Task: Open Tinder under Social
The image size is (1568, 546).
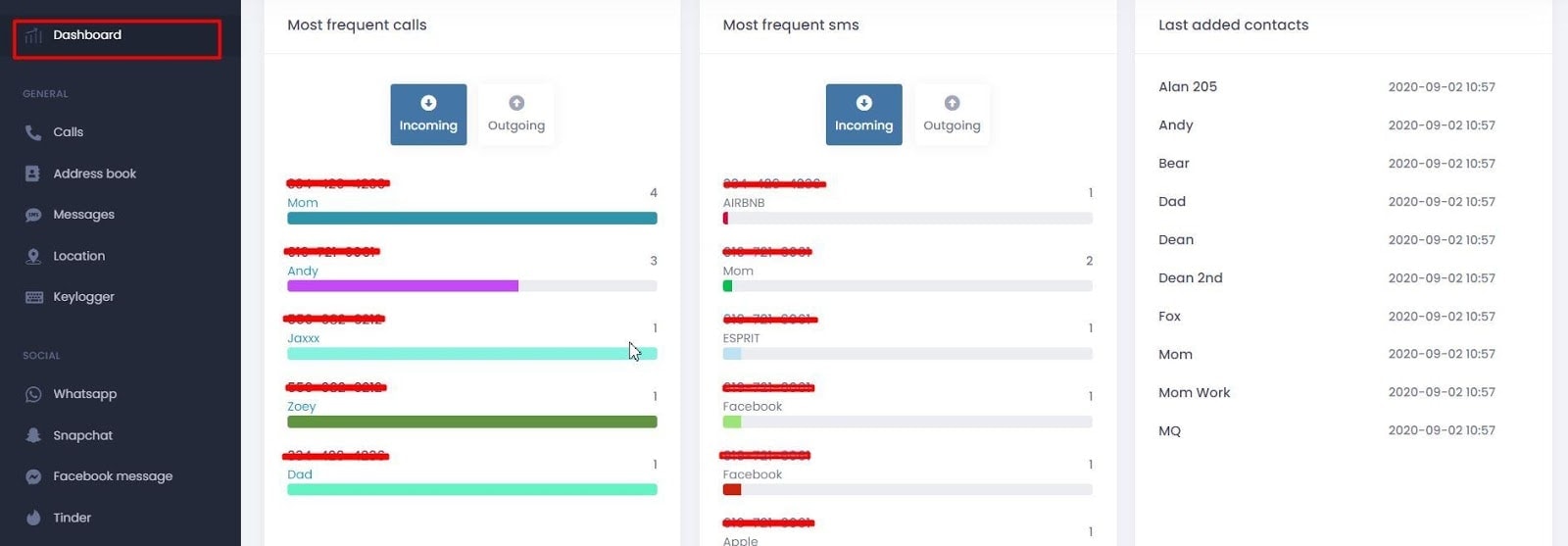Action: [72, 518]
